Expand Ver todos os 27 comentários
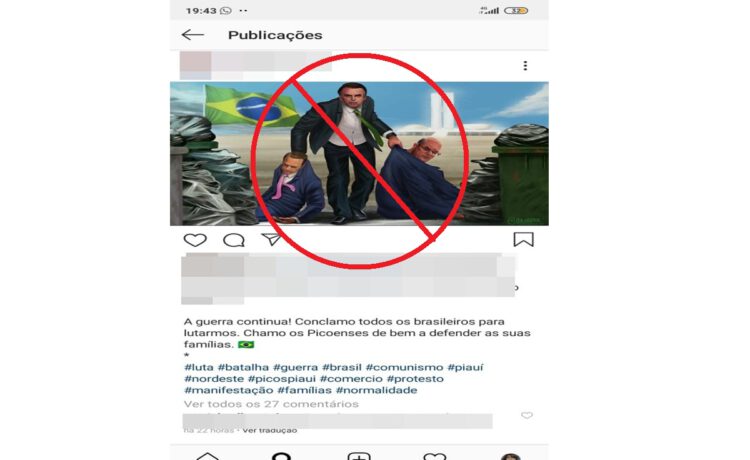750x460 pixels. pos(271,404)
